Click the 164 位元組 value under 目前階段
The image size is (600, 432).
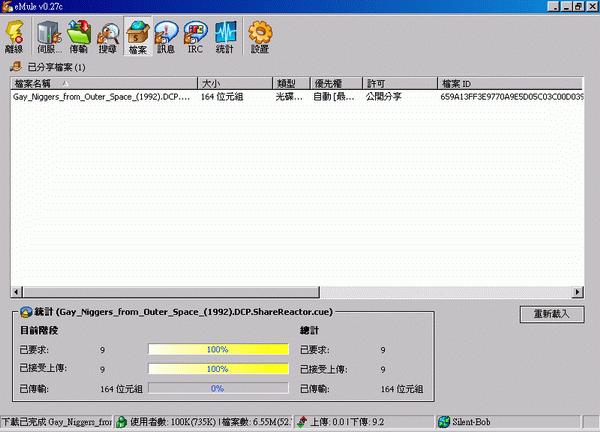coord(121,389)
